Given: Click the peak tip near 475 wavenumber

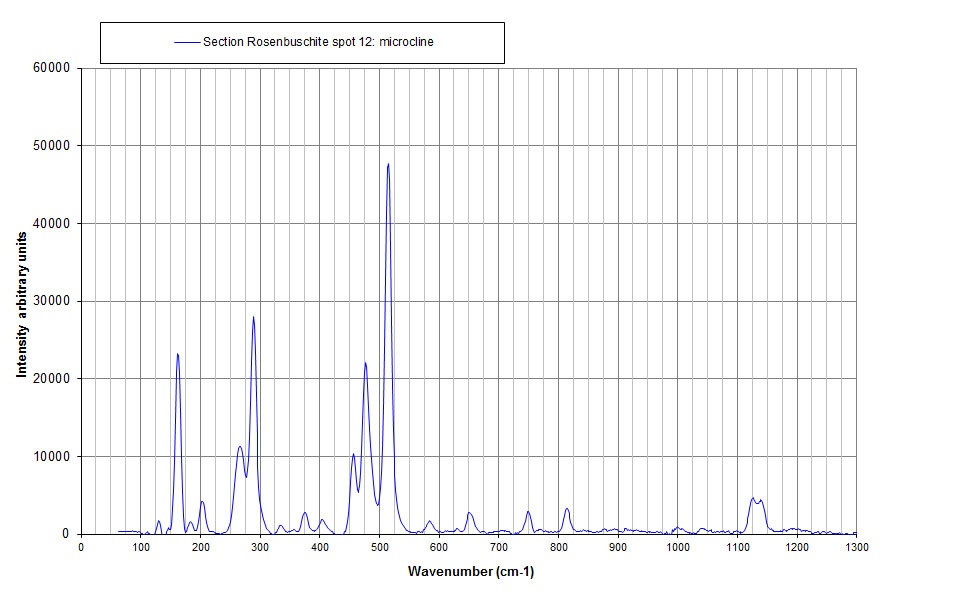Looking at the screenshot, I should pos(366,363).
